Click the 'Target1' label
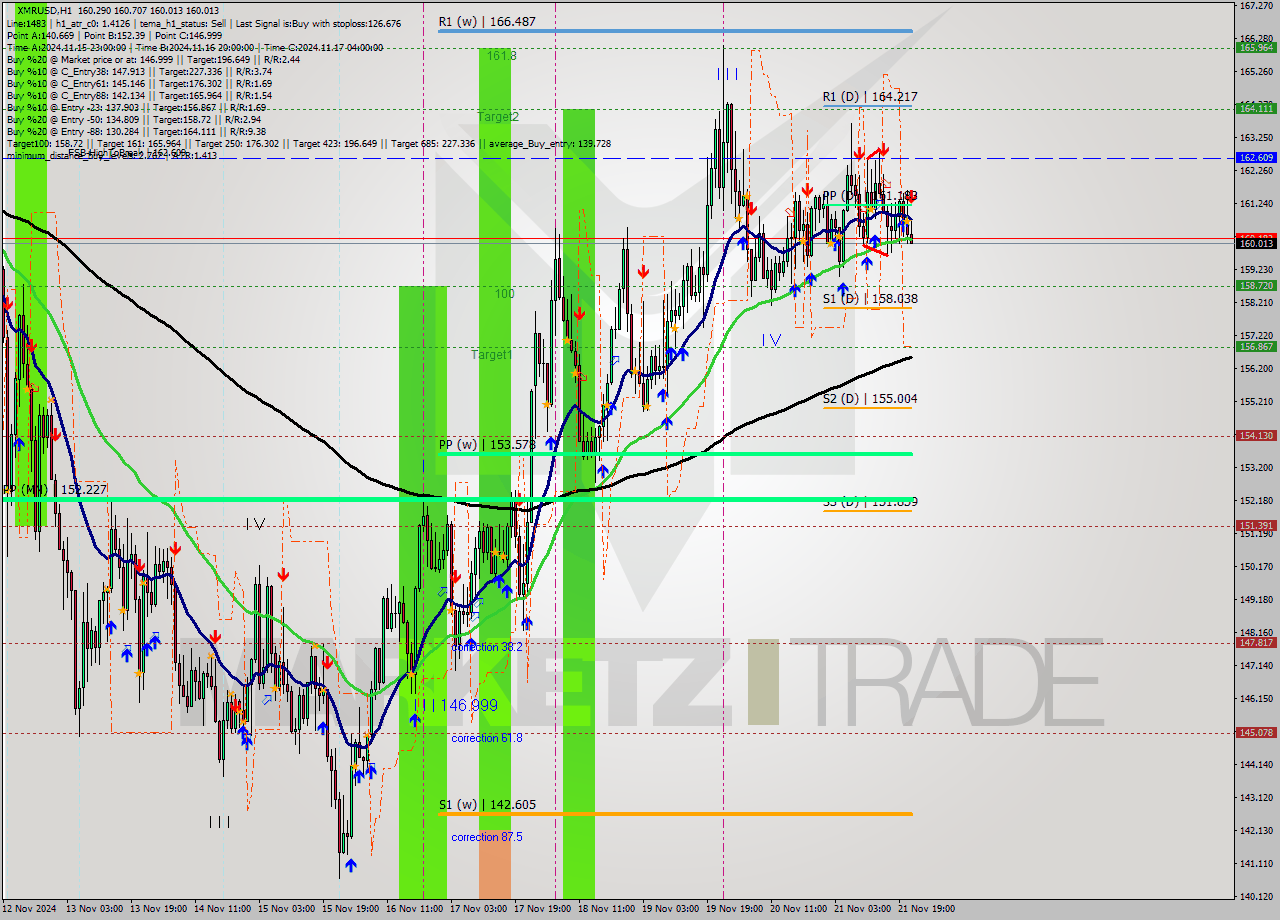This screenshot has width=1280, height=920. (x=491, y=355)
